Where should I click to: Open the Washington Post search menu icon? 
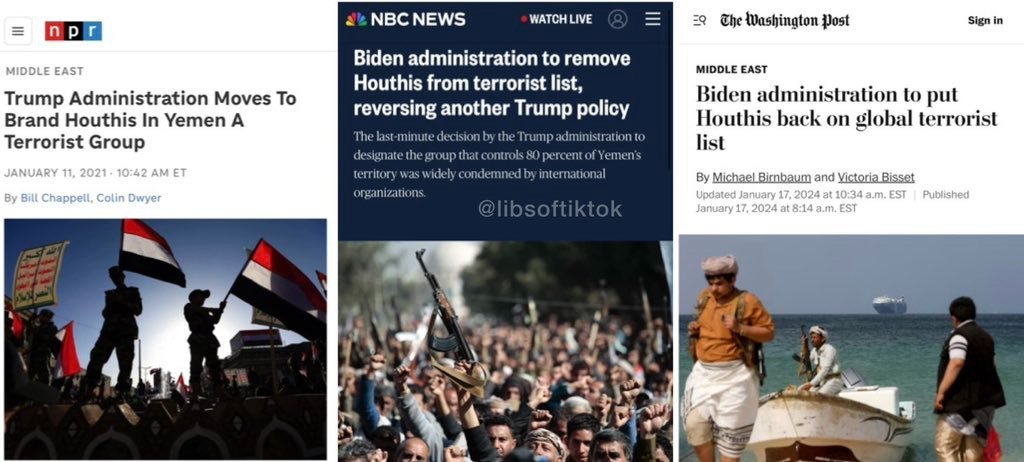pos(699,20)
